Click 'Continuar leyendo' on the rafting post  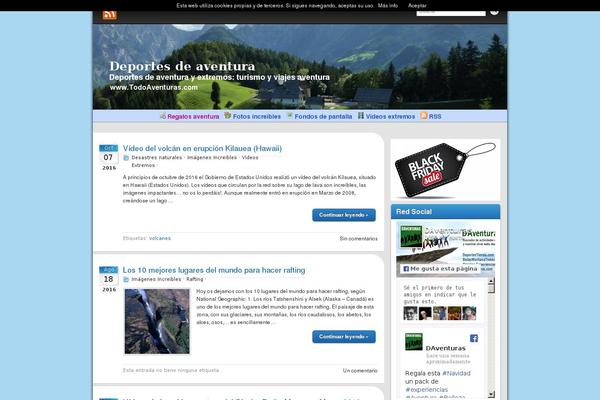[x=344, y=337]
